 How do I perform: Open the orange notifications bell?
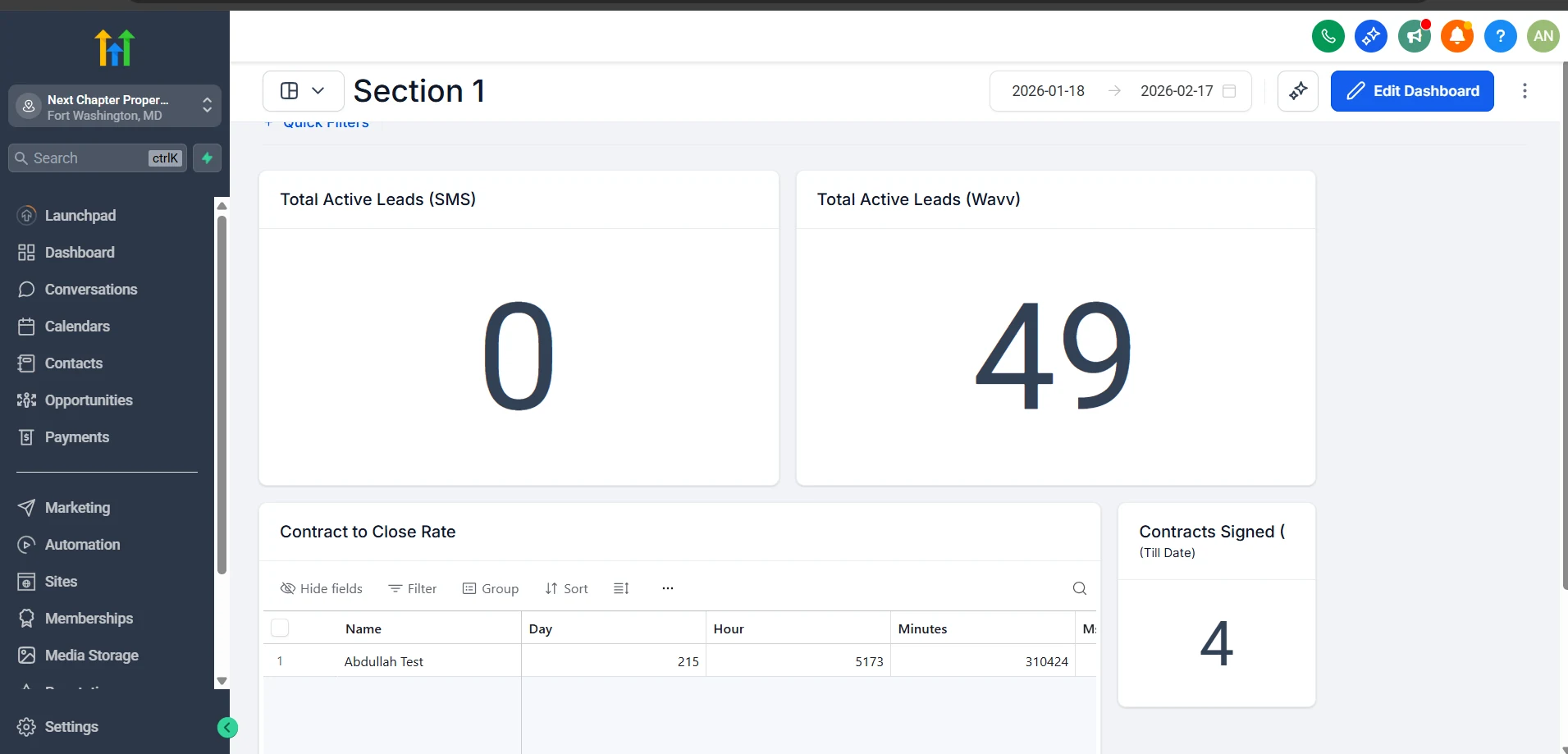(x=1457, y=36)
